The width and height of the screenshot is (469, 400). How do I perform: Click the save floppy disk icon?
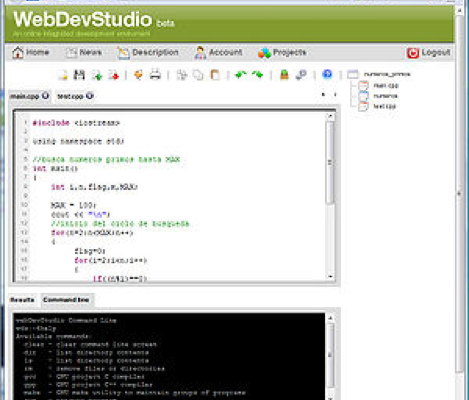click(x=79, y=75)
